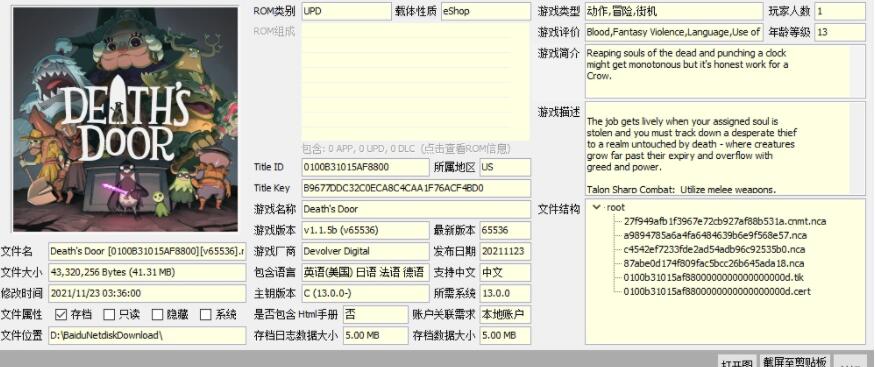Click the 文件位置 field D:\BaiduNetdiskDownload\
The height and width of the screenshot is (367, 875).
(147, 335)
